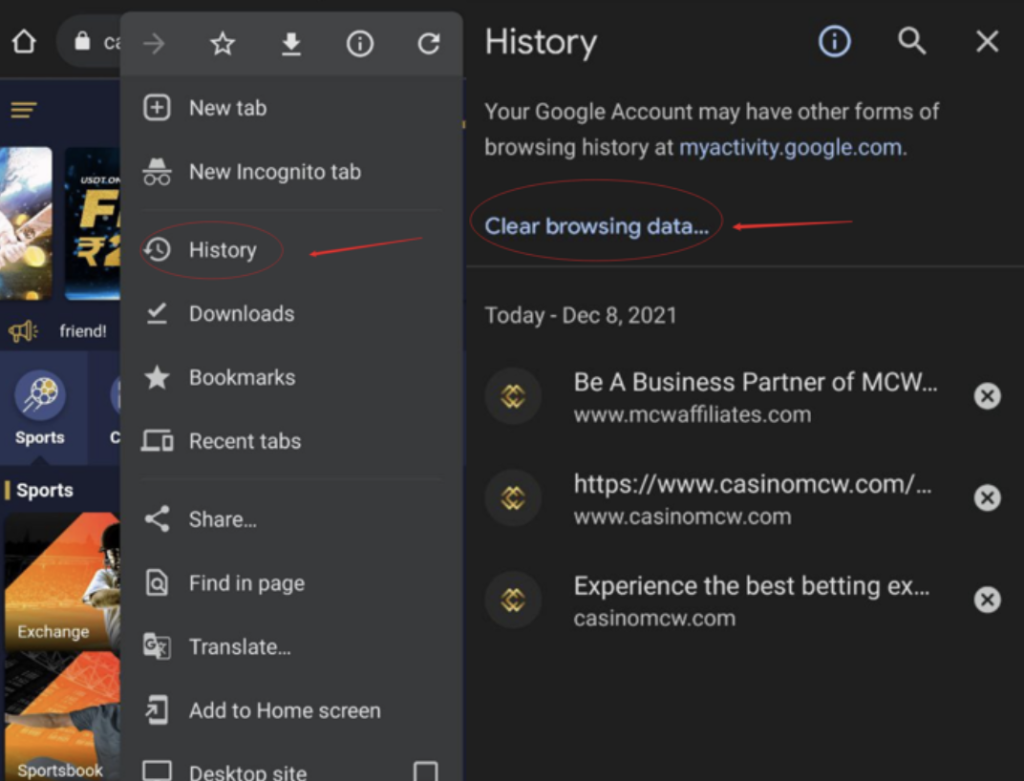
Task: Click the download page arrow icon
Action: 291,44
